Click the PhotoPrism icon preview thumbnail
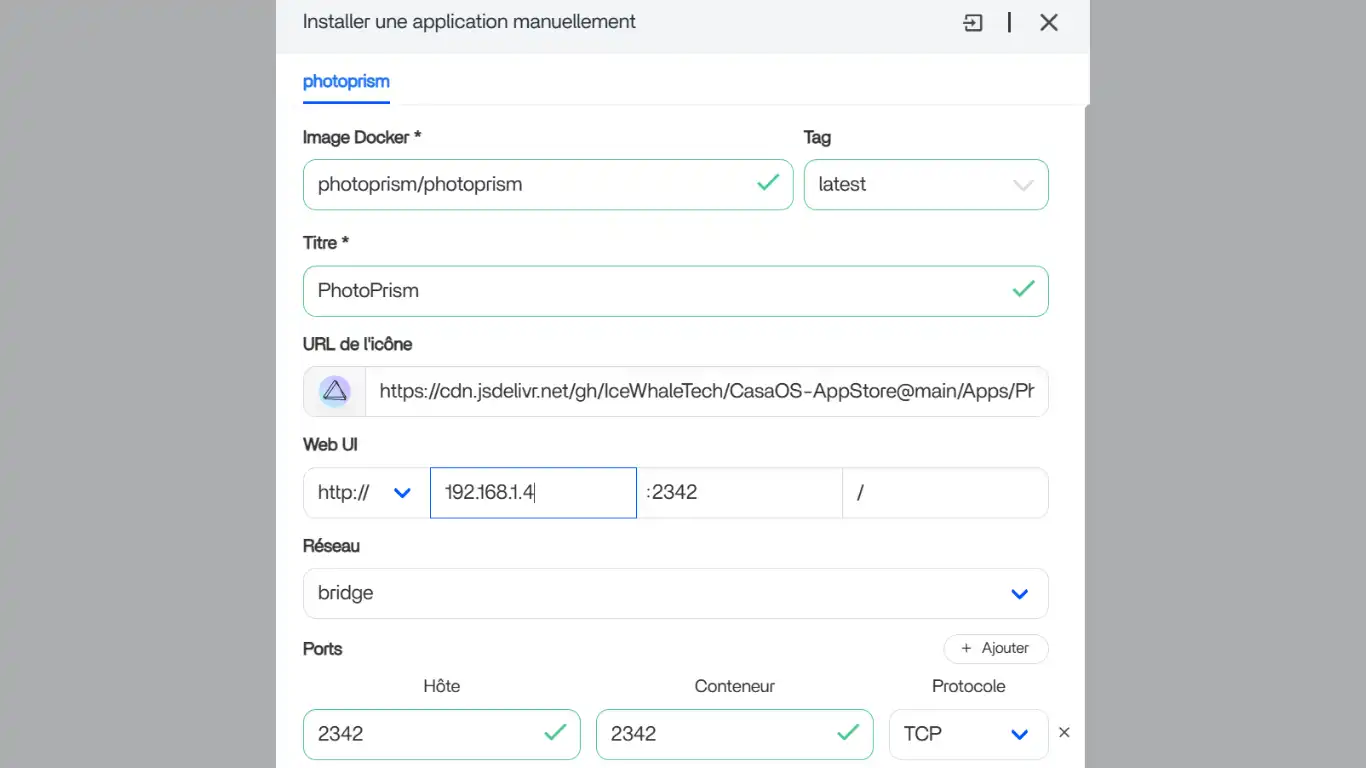 click(x=333, y=391)
